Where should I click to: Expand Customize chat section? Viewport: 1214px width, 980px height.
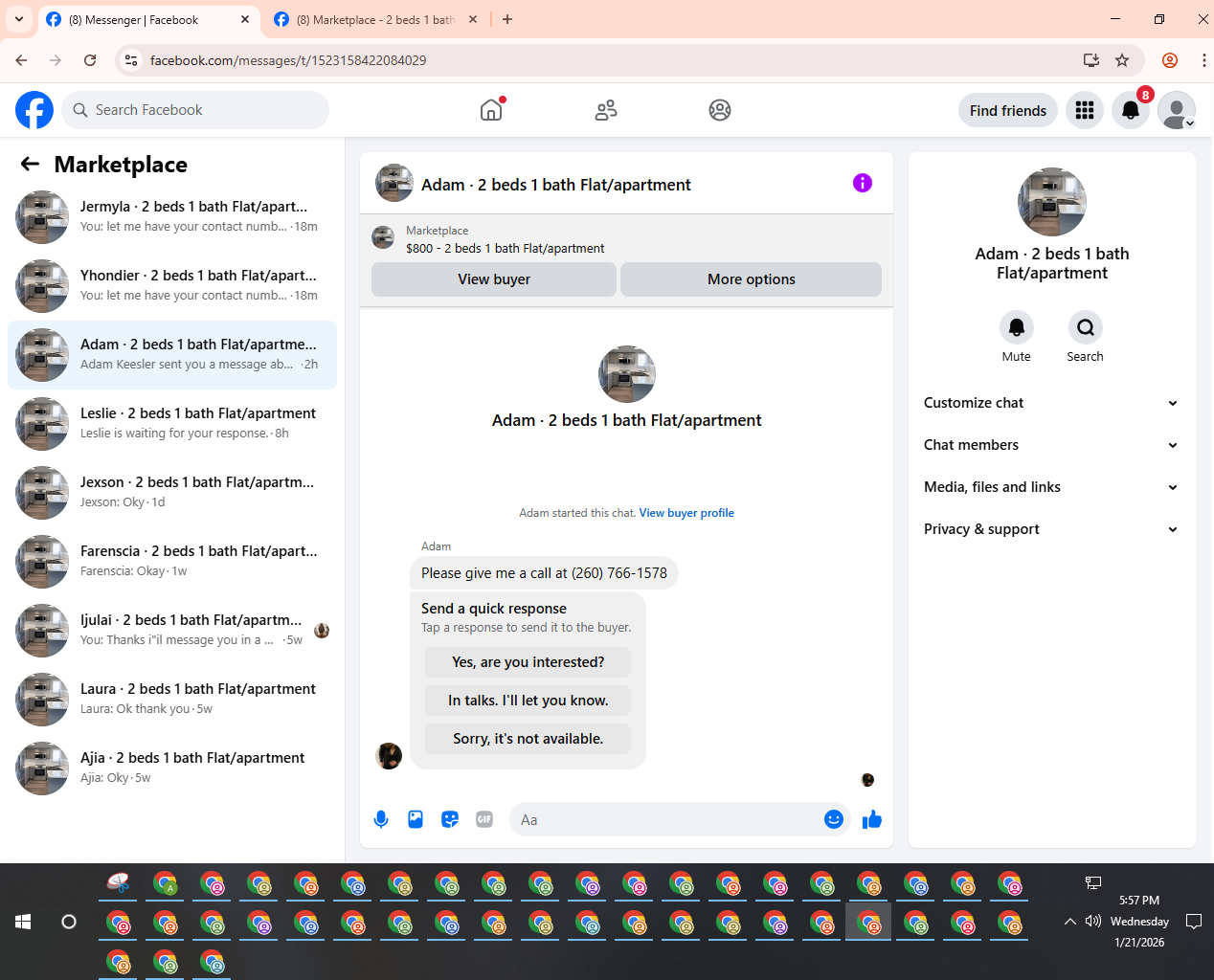tap(1051, 403)
